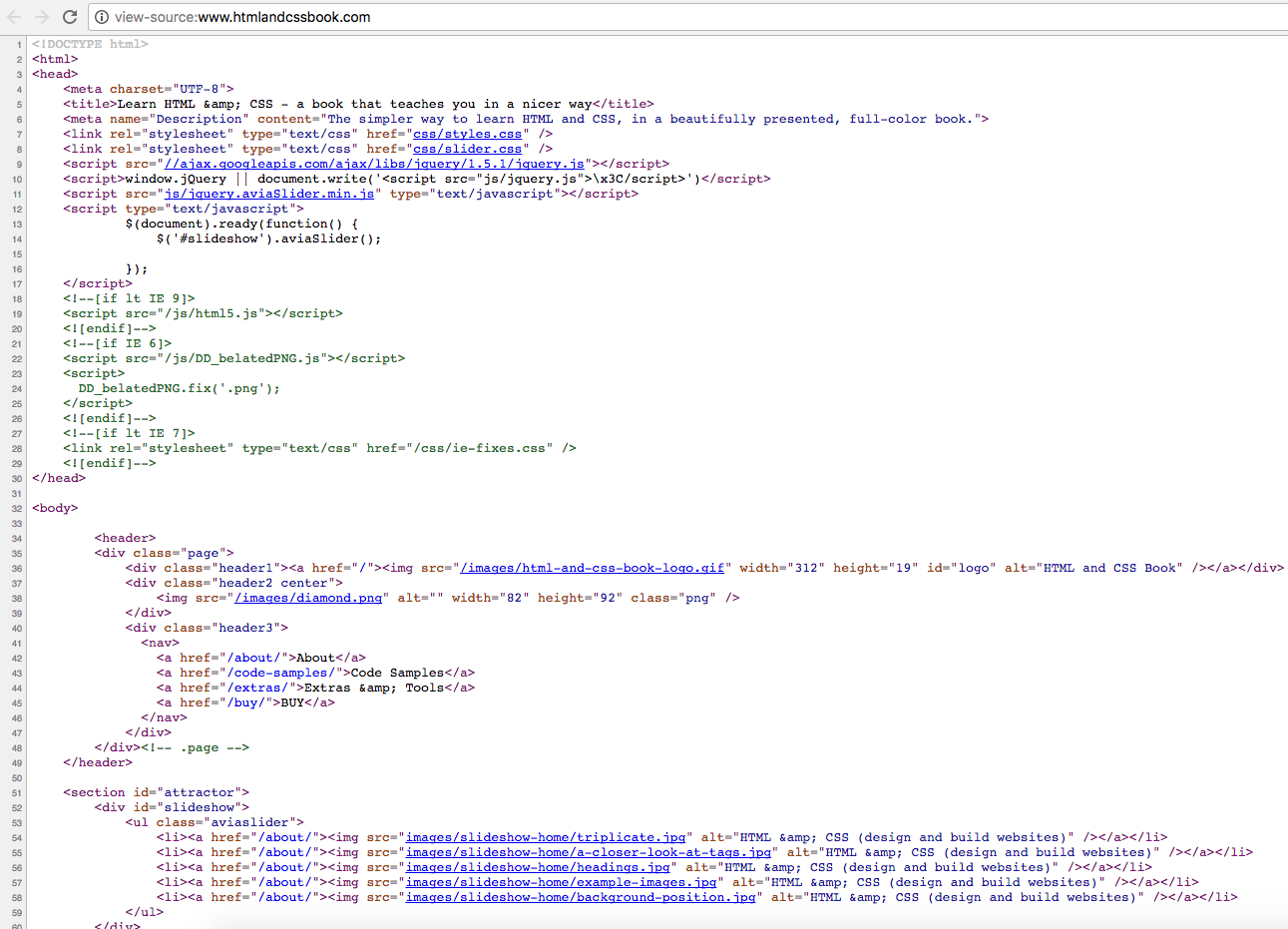The image size is (1288, 929).
Task: Click the <title> tag line text
Action: click(358, 104)
